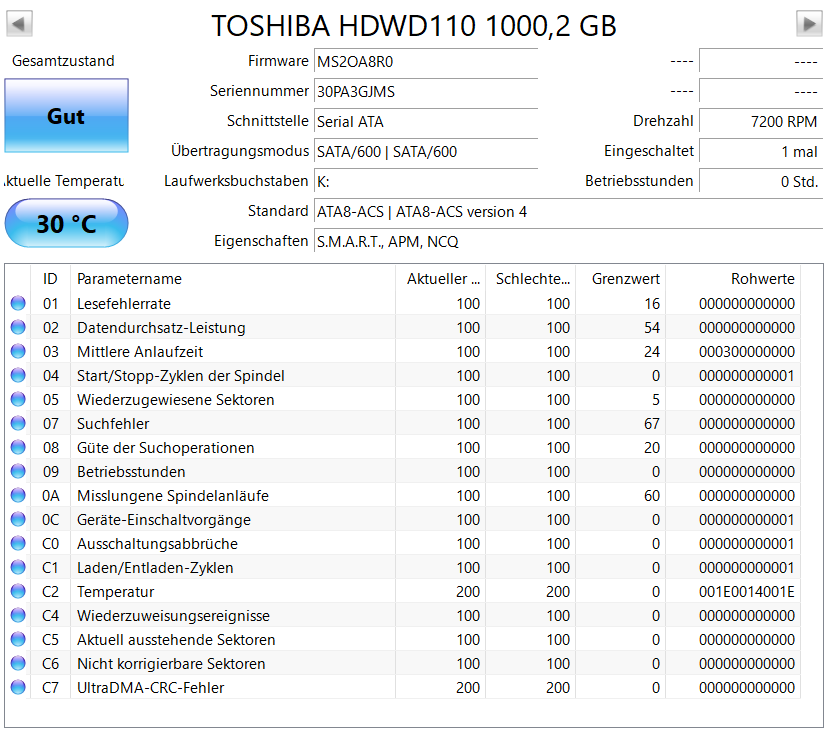Click status orb in row ID 09

18,471
